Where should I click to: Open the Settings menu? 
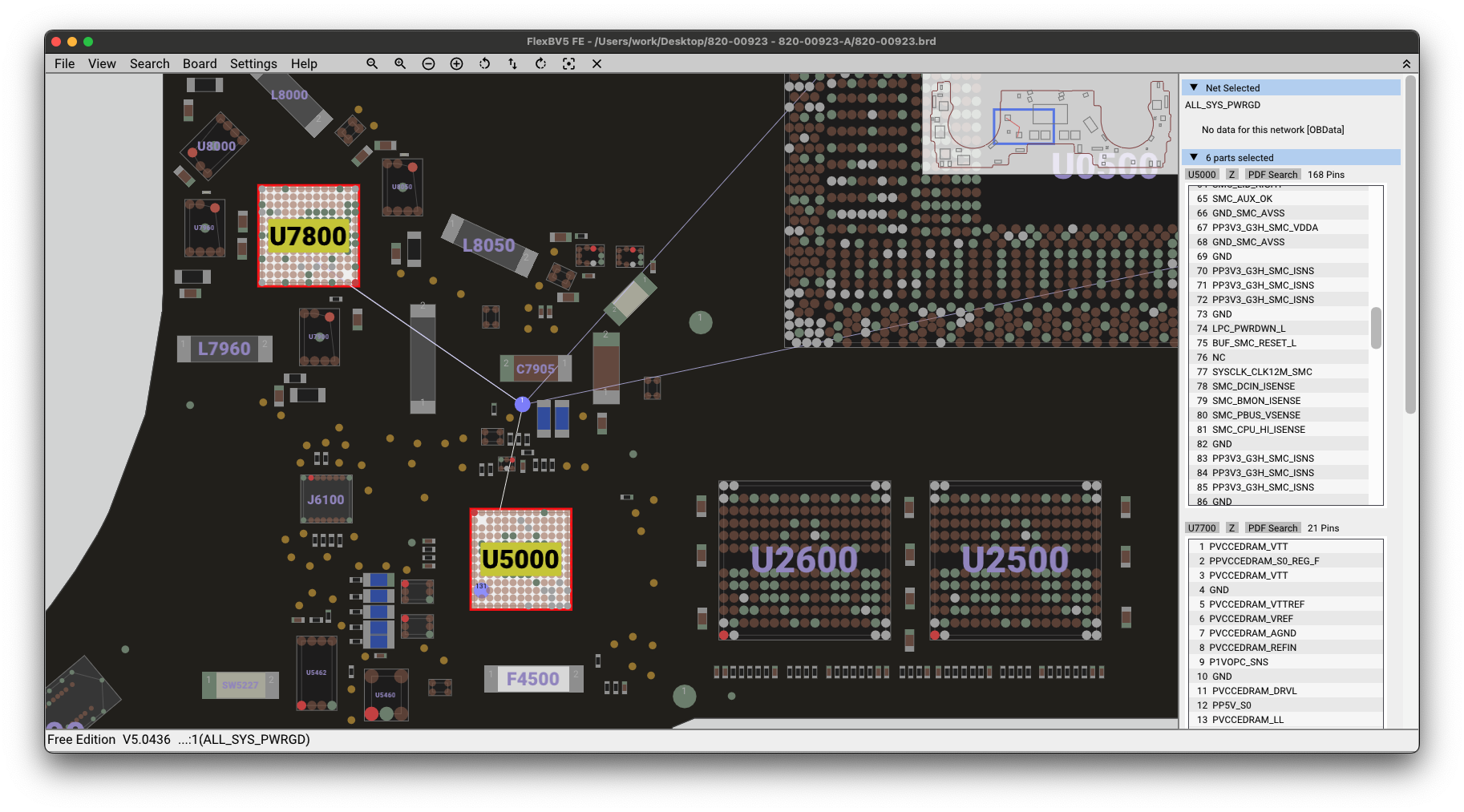click(253, 63)
